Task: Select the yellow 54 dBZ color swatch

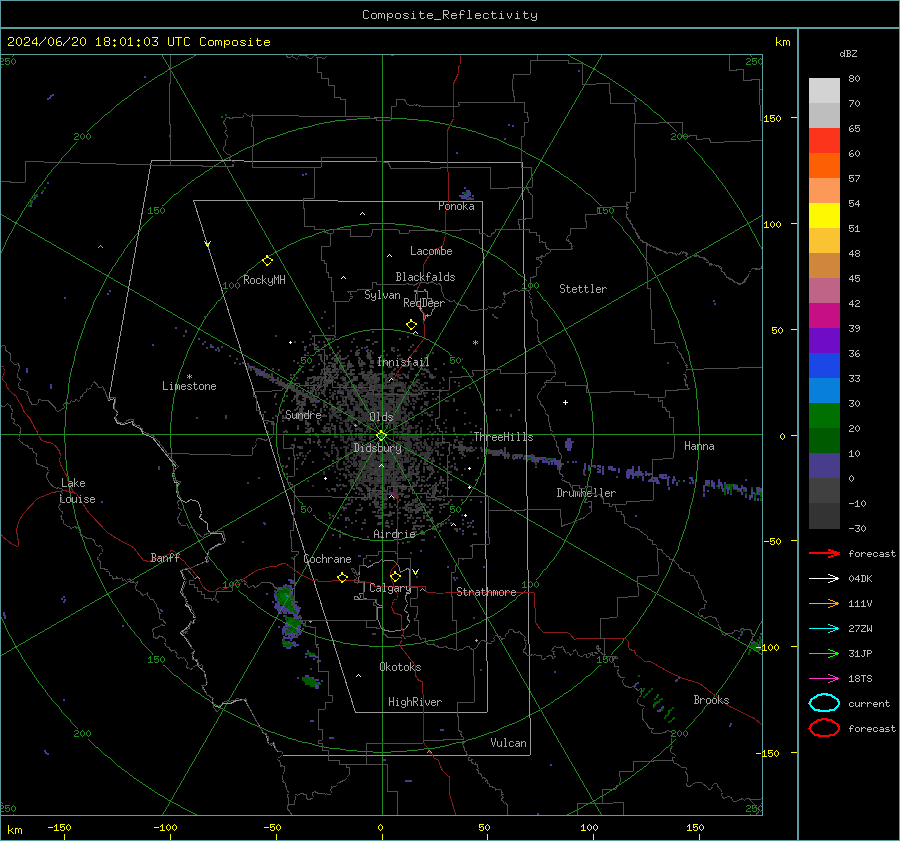Action: (x=824, y=215)
